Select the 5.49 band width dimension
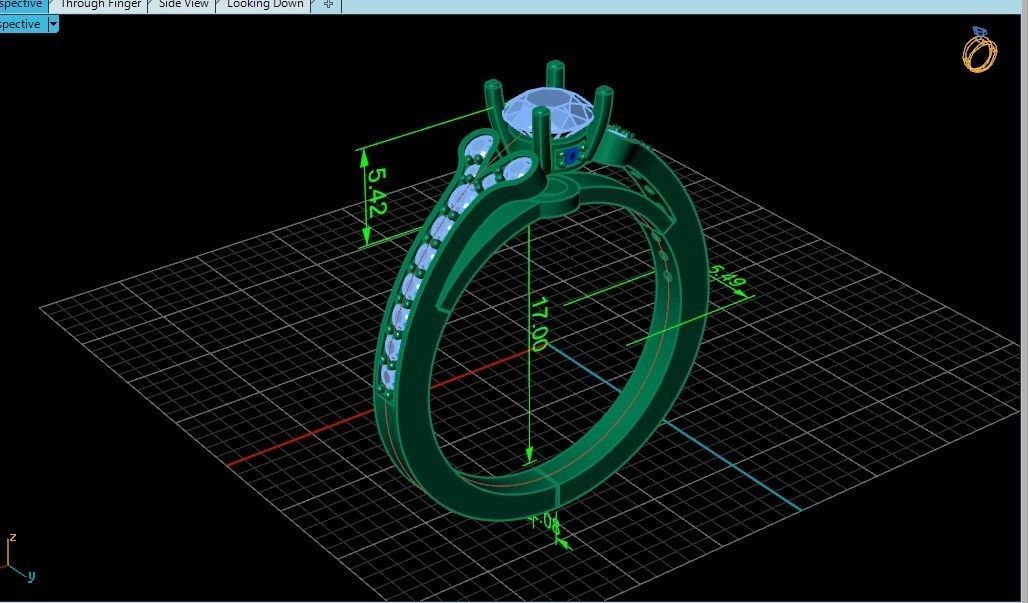This screenshot has width=1028, height=603. (726, 276)
